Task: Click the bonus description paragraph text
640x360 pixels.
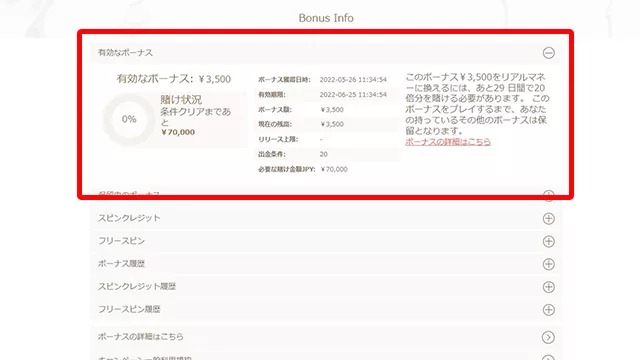Action: tap(477, 104)
